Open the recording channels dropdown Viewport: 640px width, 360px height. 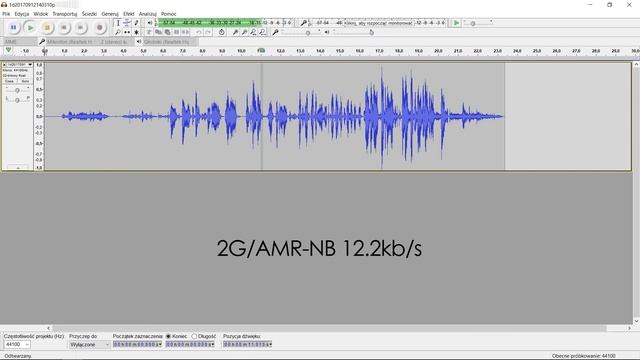coord(116,42)
